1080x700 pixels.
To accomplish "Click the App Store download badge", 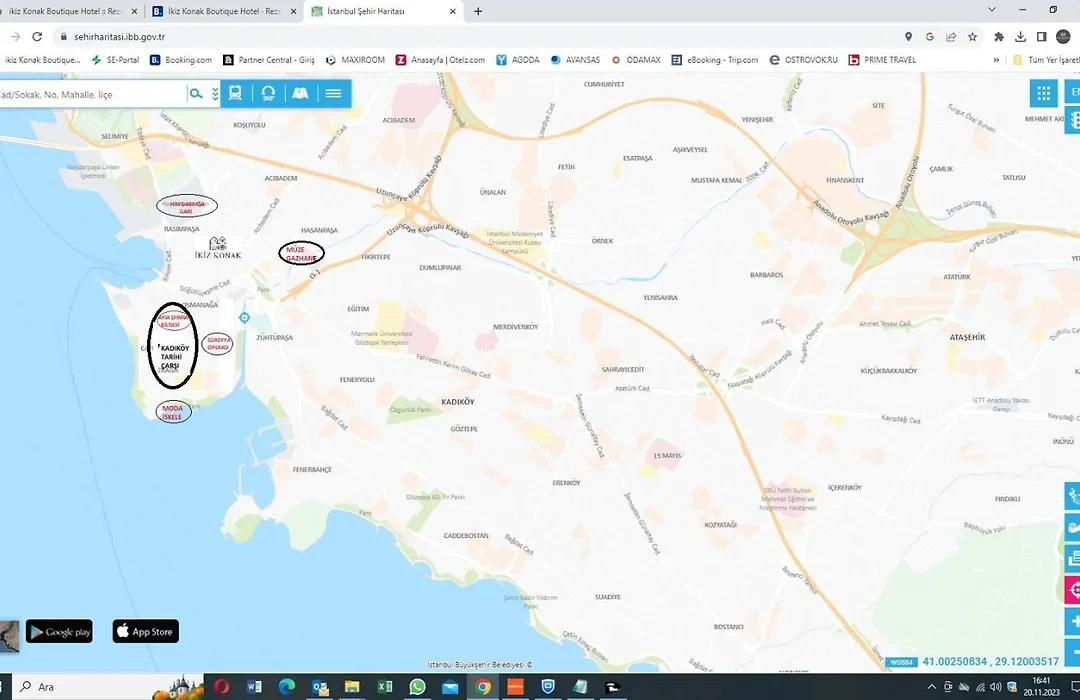I will (145, 632).
